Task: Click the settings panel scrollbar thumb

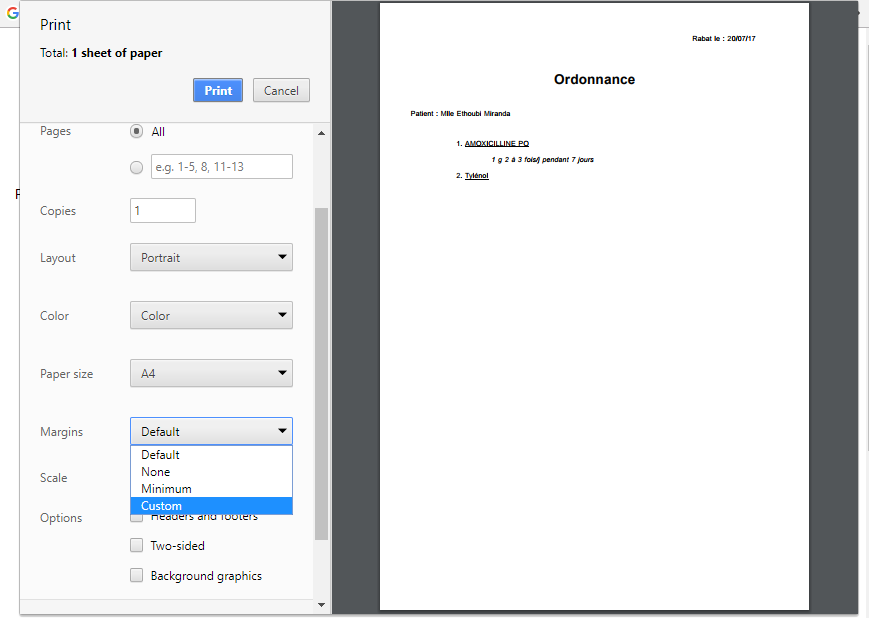Action: (x=321, y=370)
